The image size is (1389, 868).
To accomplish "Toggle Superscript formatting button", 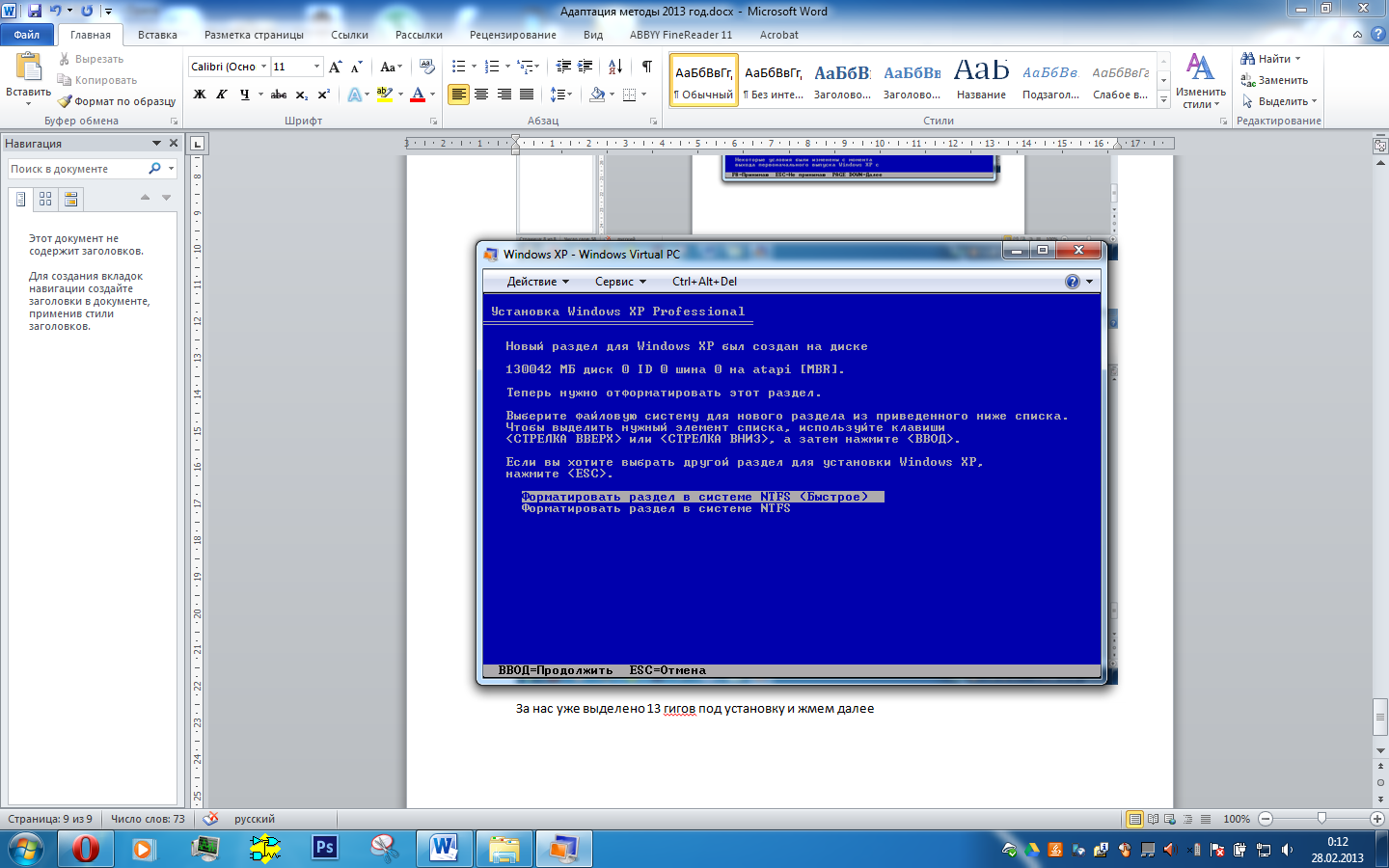I will [324, 95].
